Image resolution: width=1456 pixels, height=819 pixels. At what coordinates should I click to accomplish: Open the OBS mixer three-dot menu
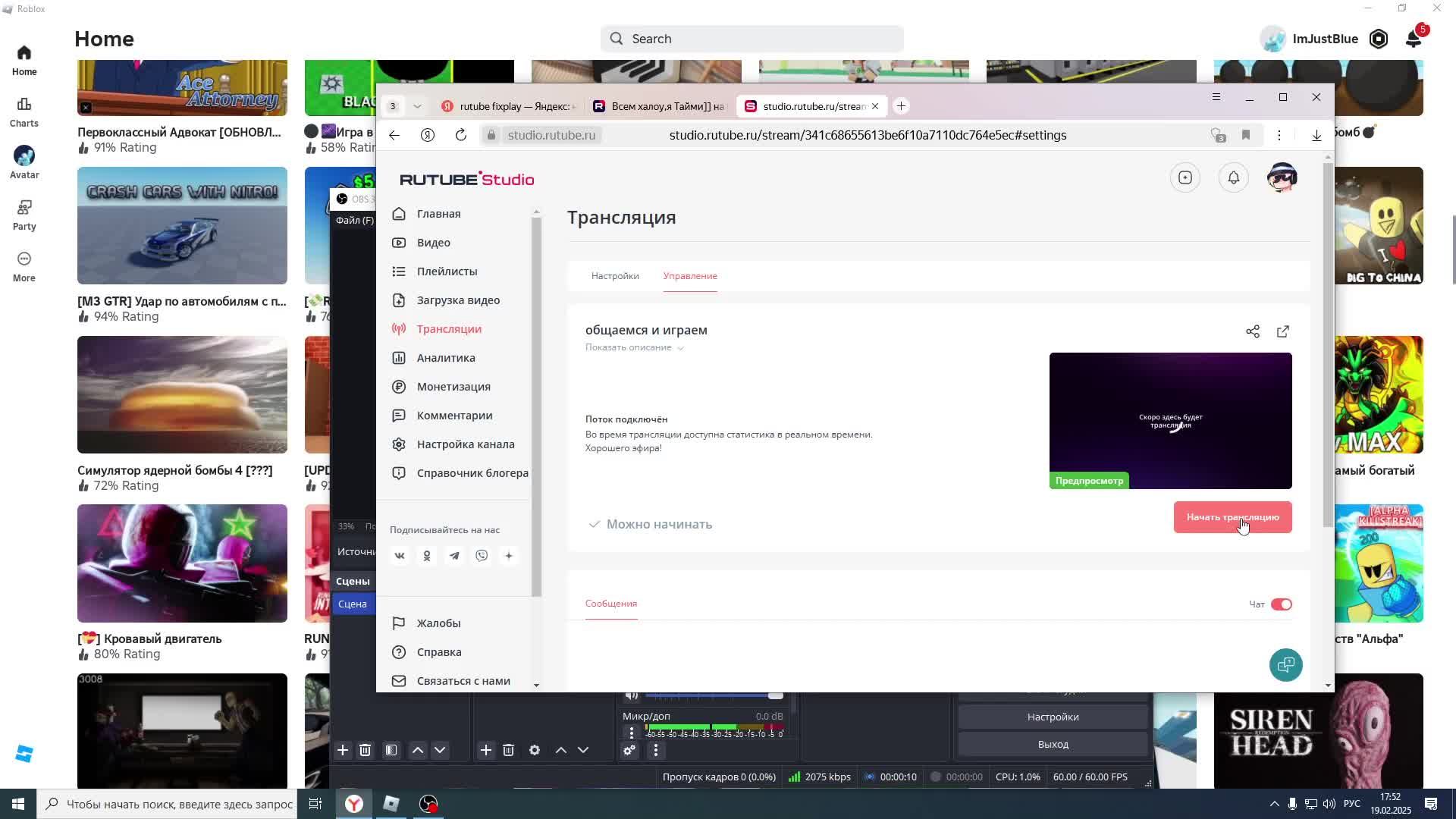[656, 750]
